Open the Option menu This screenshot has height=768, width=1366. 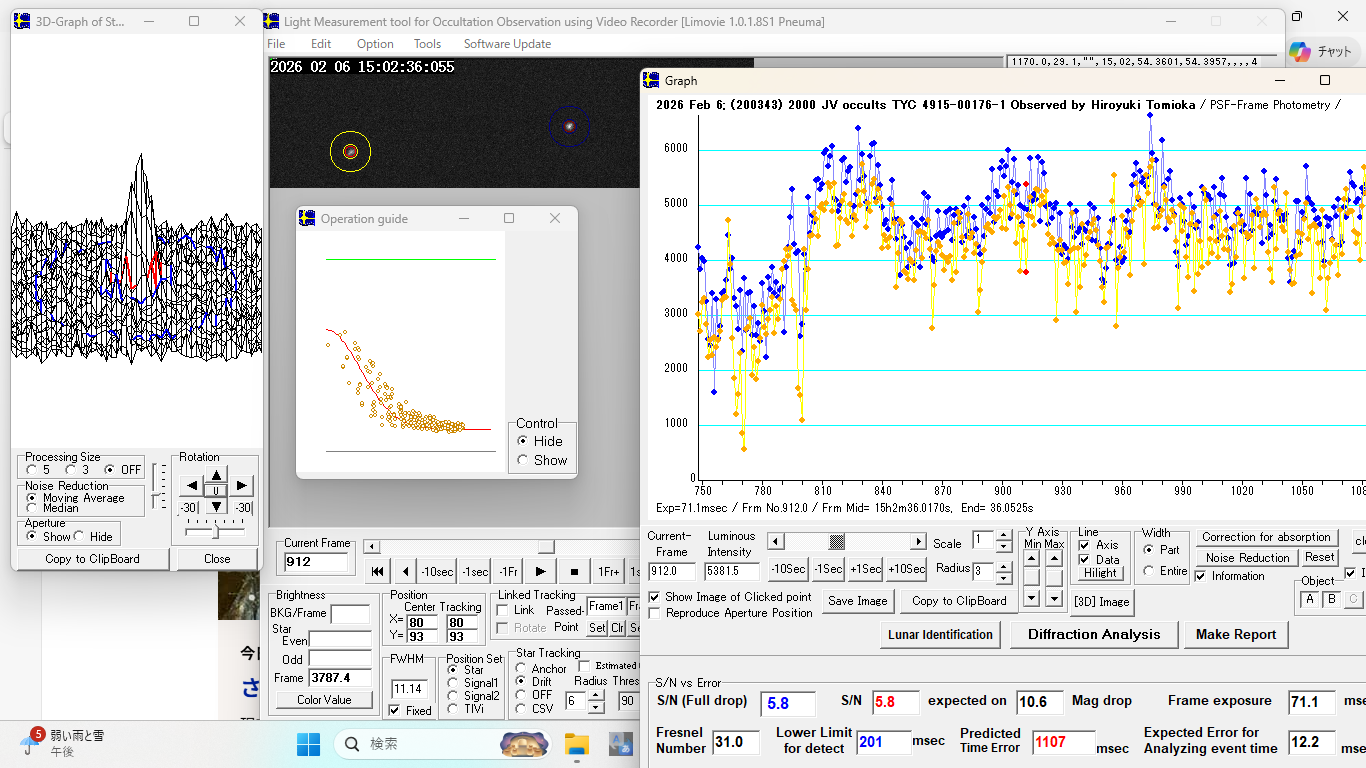coord(375,44)
